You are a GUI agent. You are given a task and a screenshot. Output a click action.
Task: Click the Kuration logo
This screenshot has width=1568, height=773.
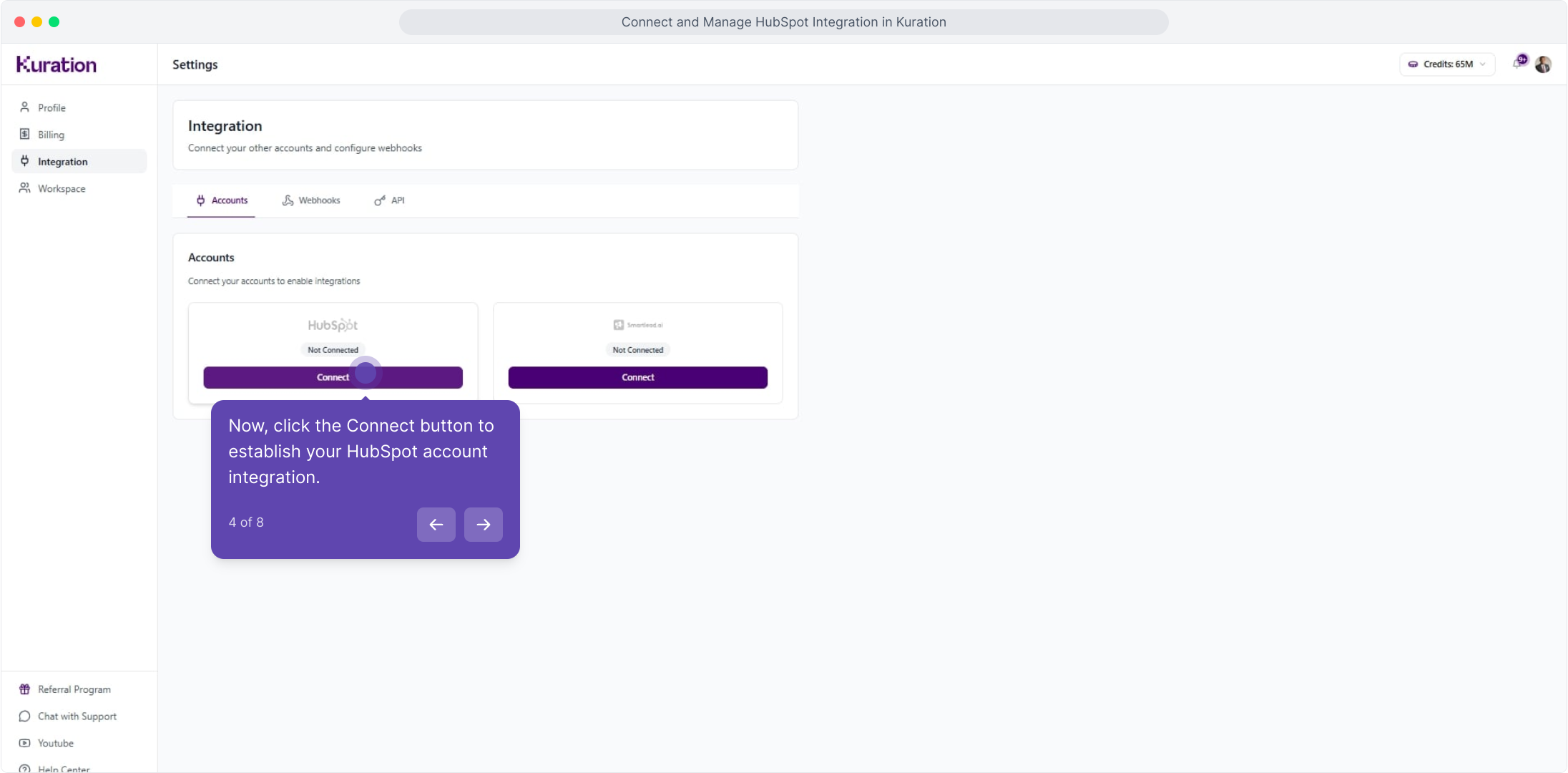pyautogui.click(x=57, y=64)
